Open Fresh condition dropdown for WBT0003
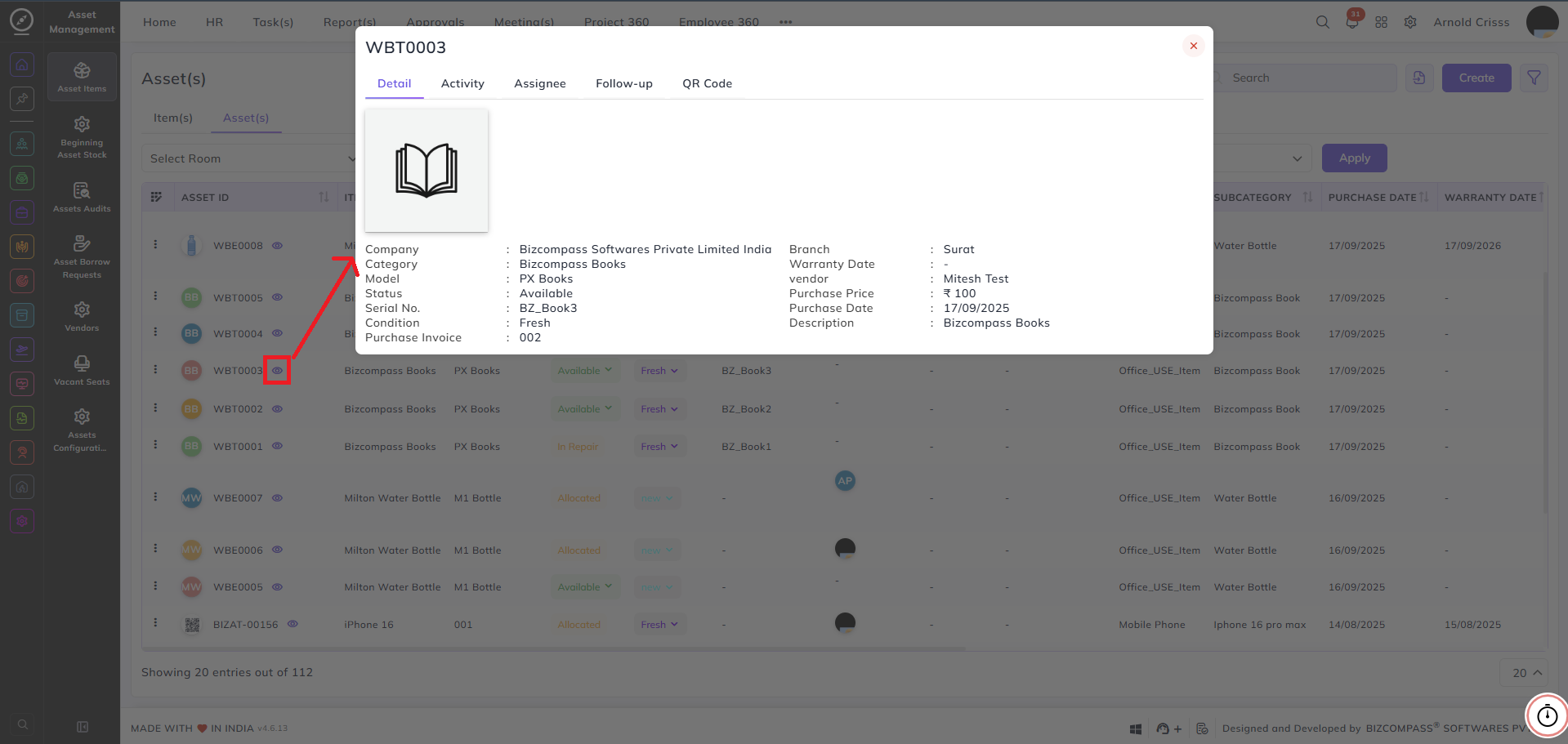1568x744 pixels. pos(659,371)
